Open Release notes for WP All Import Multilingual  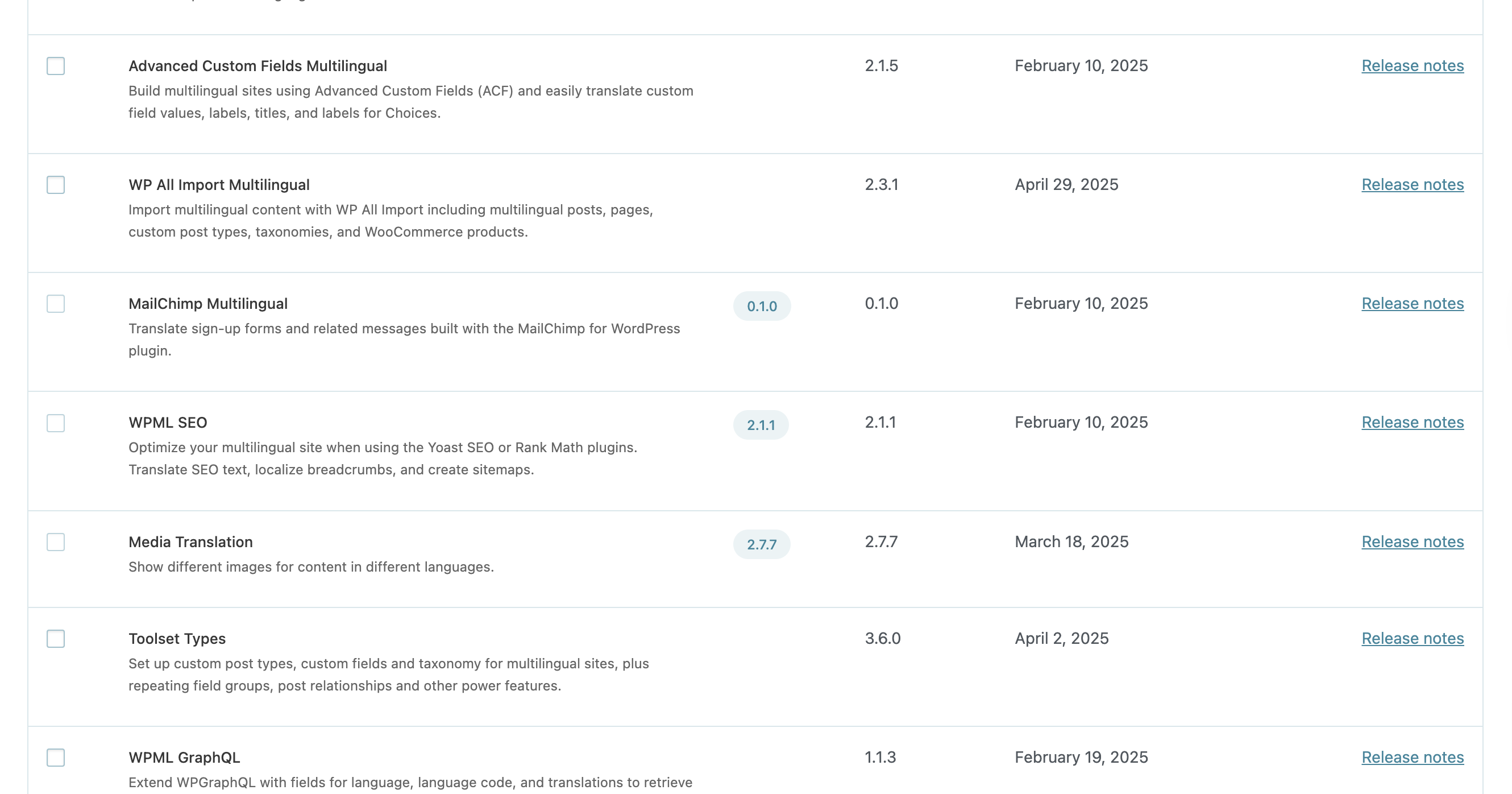1412,184
